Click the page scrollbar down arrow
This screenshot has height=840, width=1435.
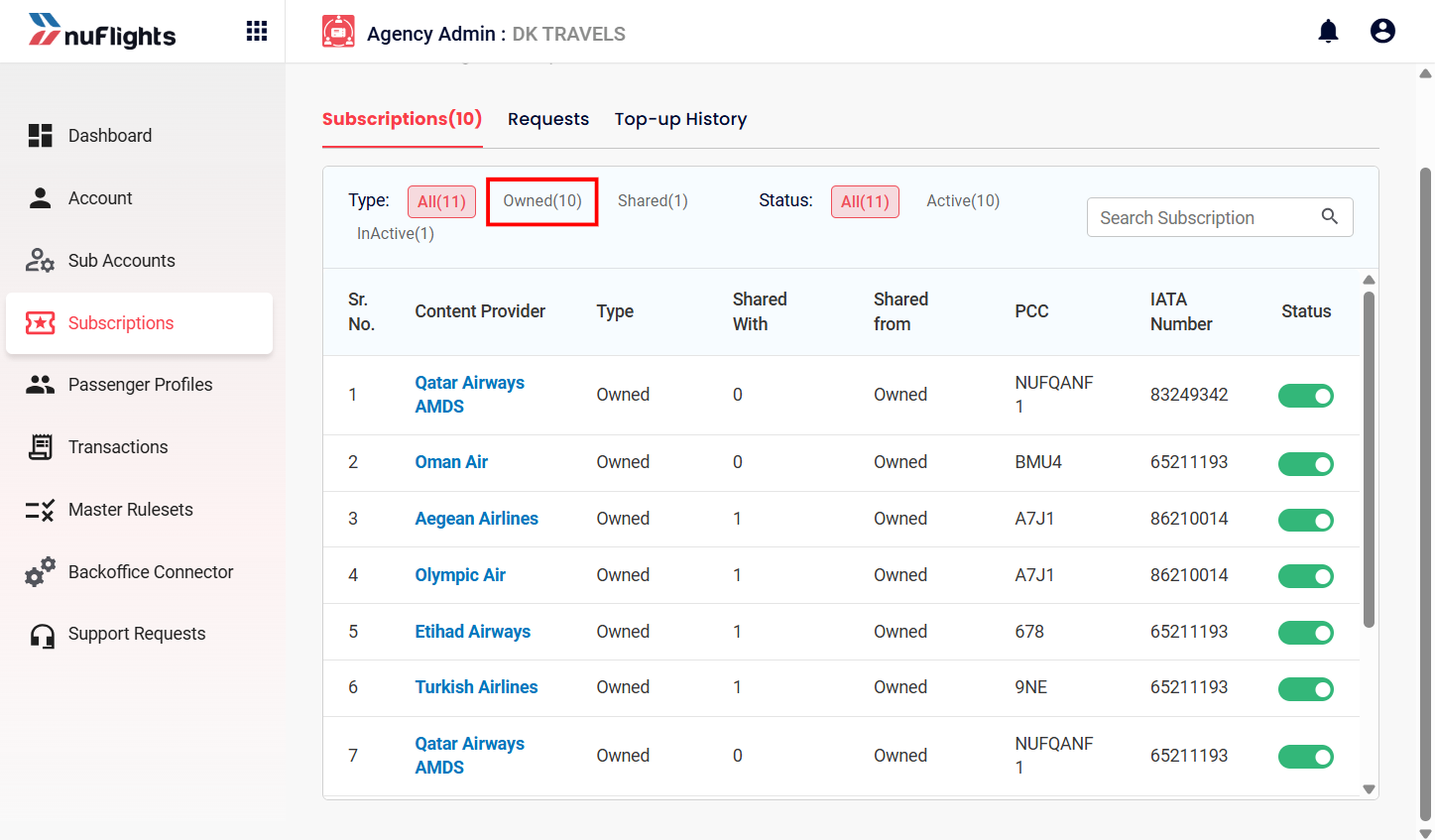[1426, 833]
